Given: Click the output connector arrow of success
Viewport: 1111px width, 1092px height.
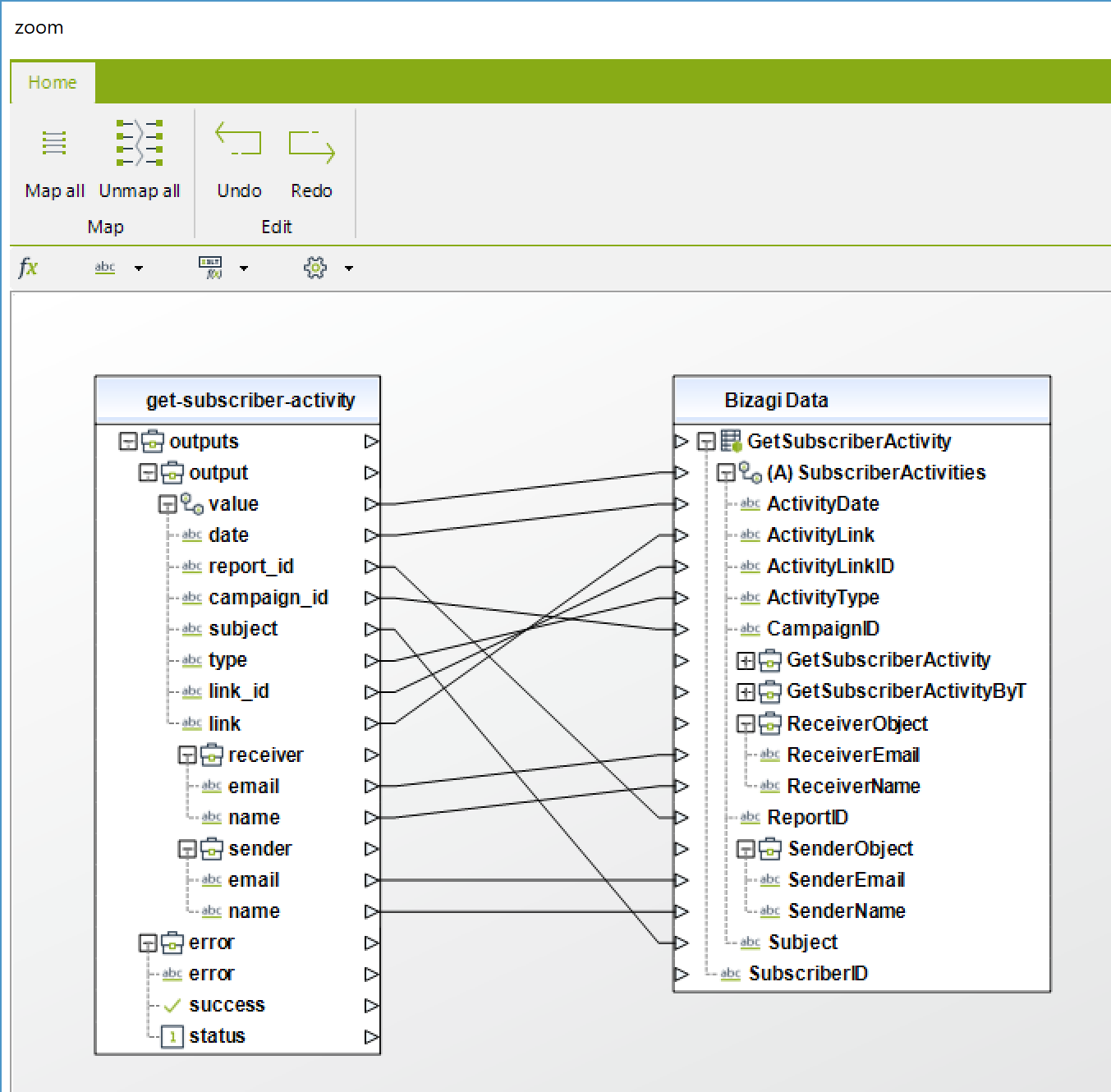Looking at the screenshot, I should 372,1005.
